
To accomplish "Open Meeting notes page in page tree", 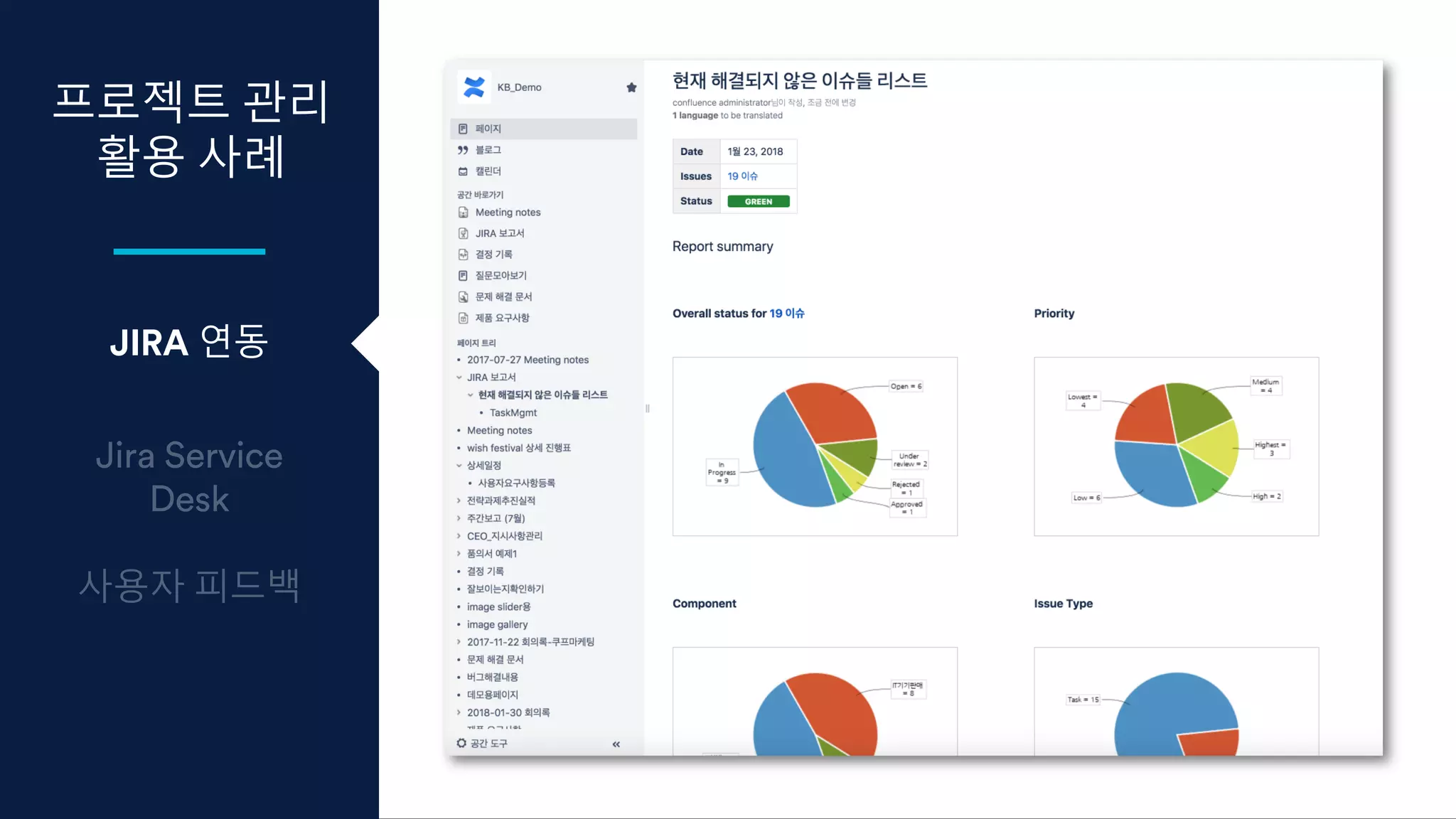I will tap(499, 431).
